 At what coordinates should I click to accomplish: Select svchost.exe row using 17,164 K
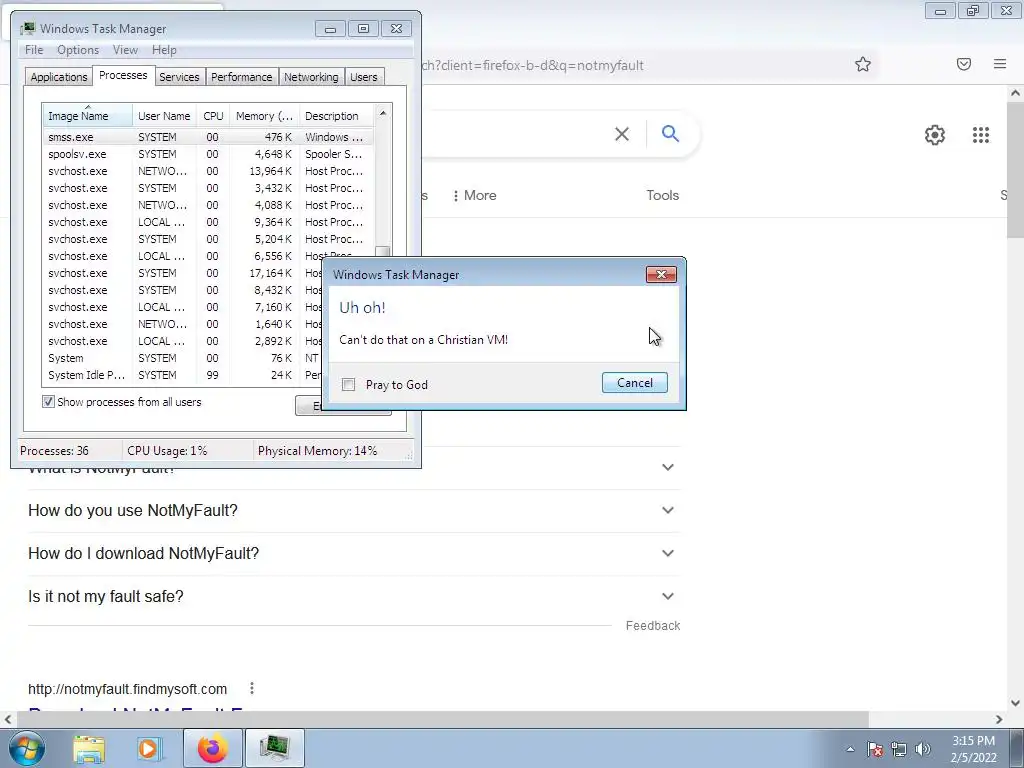coord(182,273)
